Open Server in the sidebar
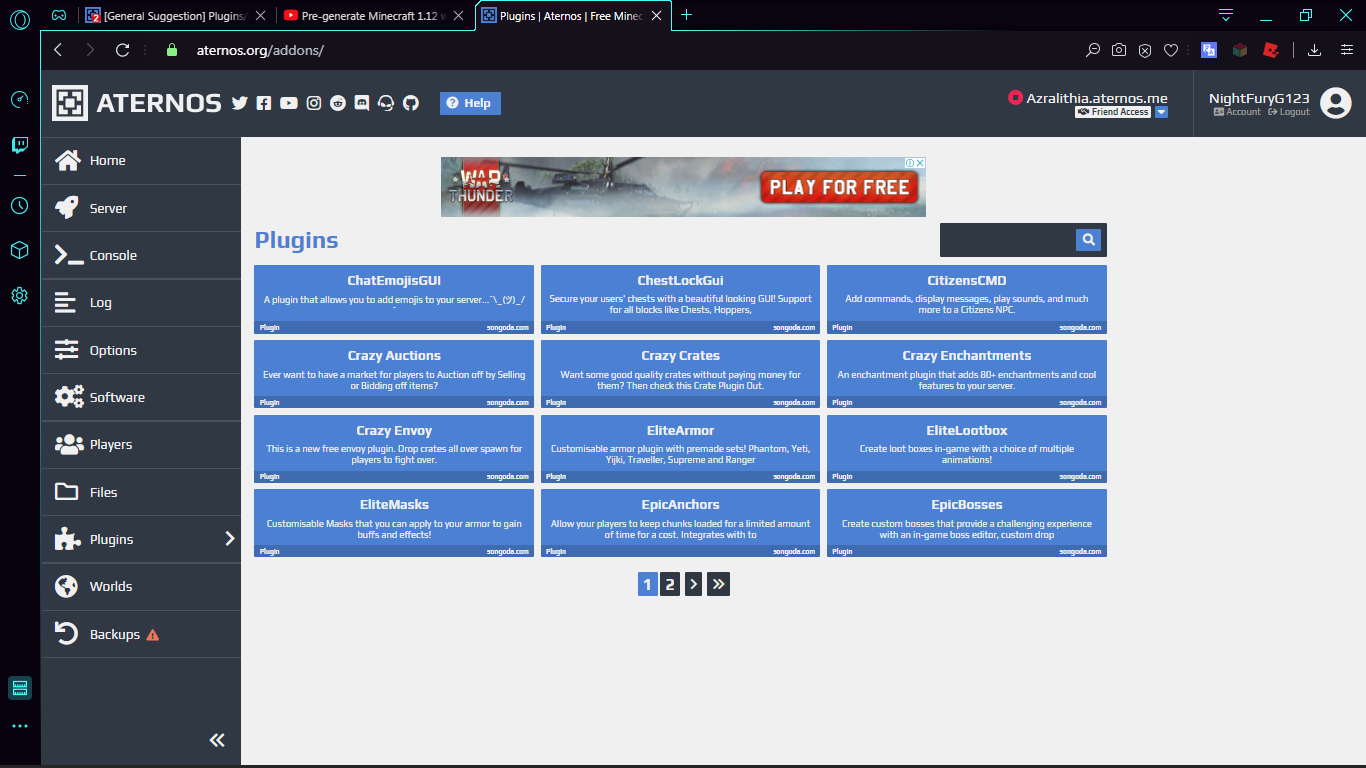Image resolution: width=1366 pixels, height=768 pixels. [x=141, y=208]
